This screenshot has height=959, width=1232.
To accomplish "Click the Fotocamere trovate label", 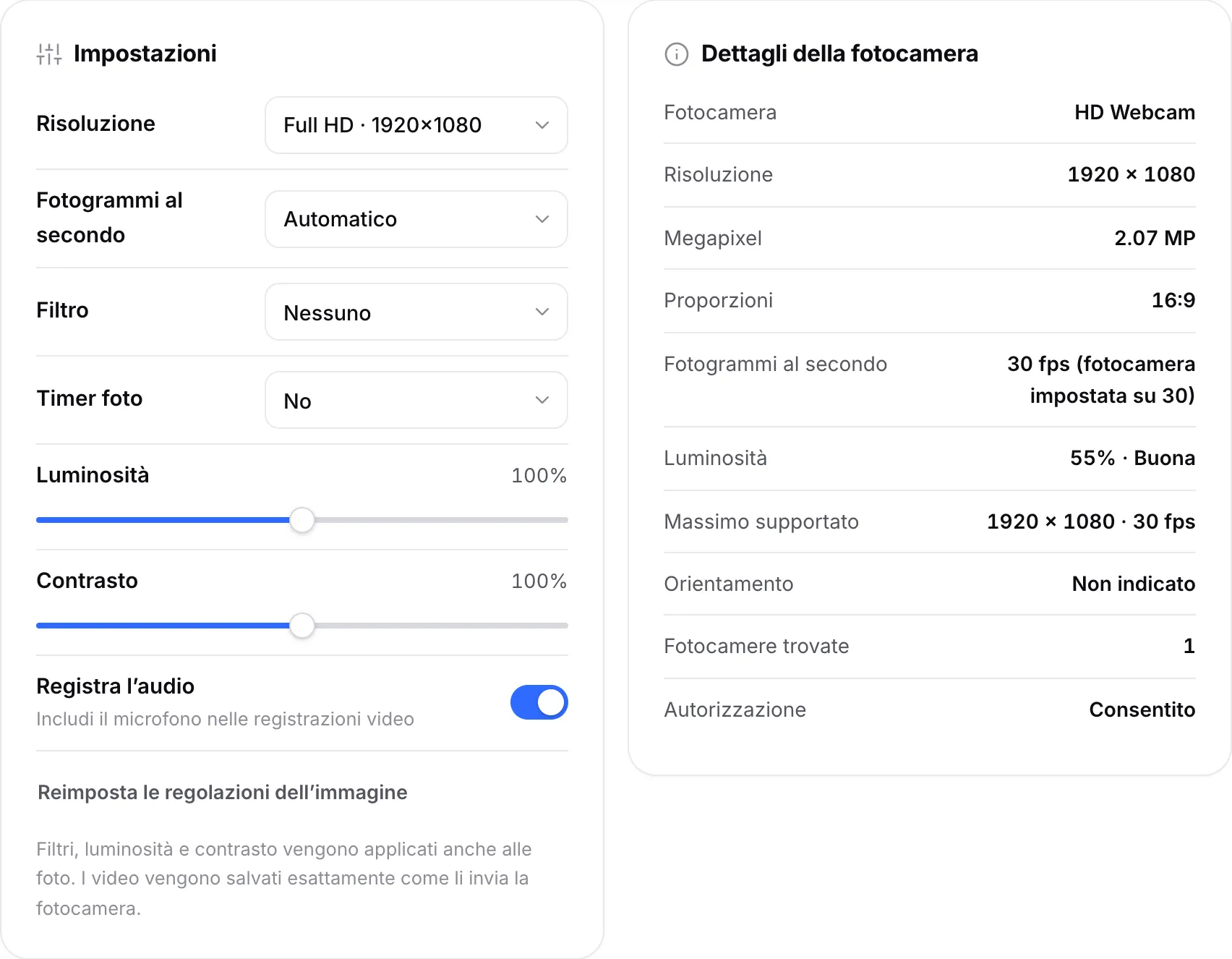I will [x=756, y=646].
